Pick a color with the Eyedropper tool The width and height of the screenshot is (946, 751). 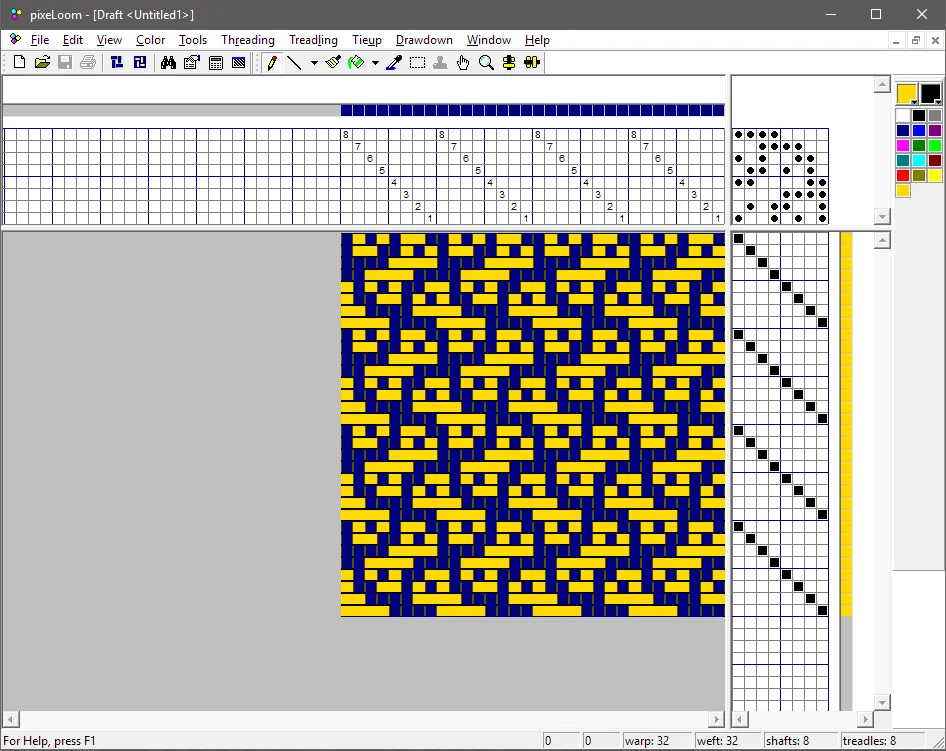coord(393,62)
